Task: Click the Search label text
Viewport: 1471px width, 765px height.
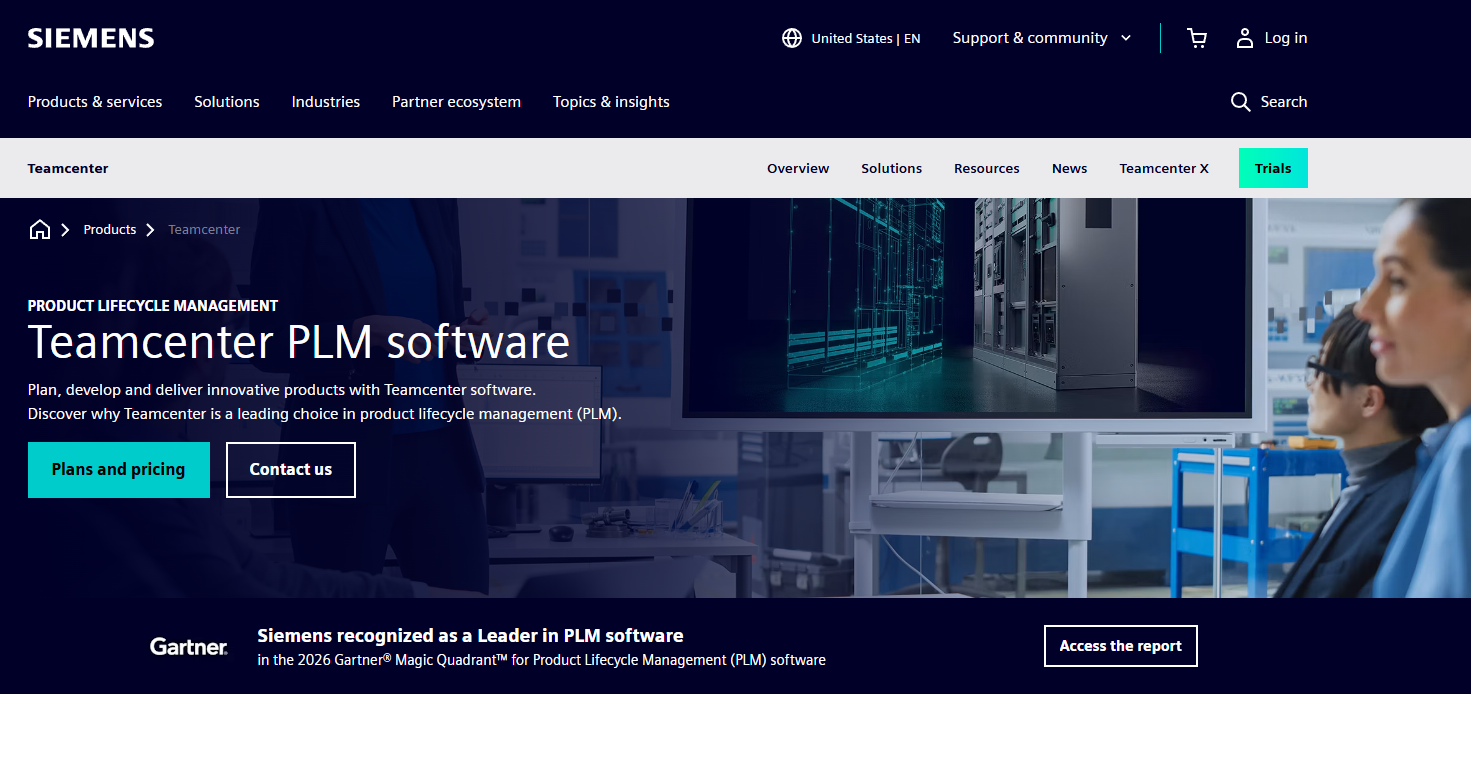Action: [1284, 102]
